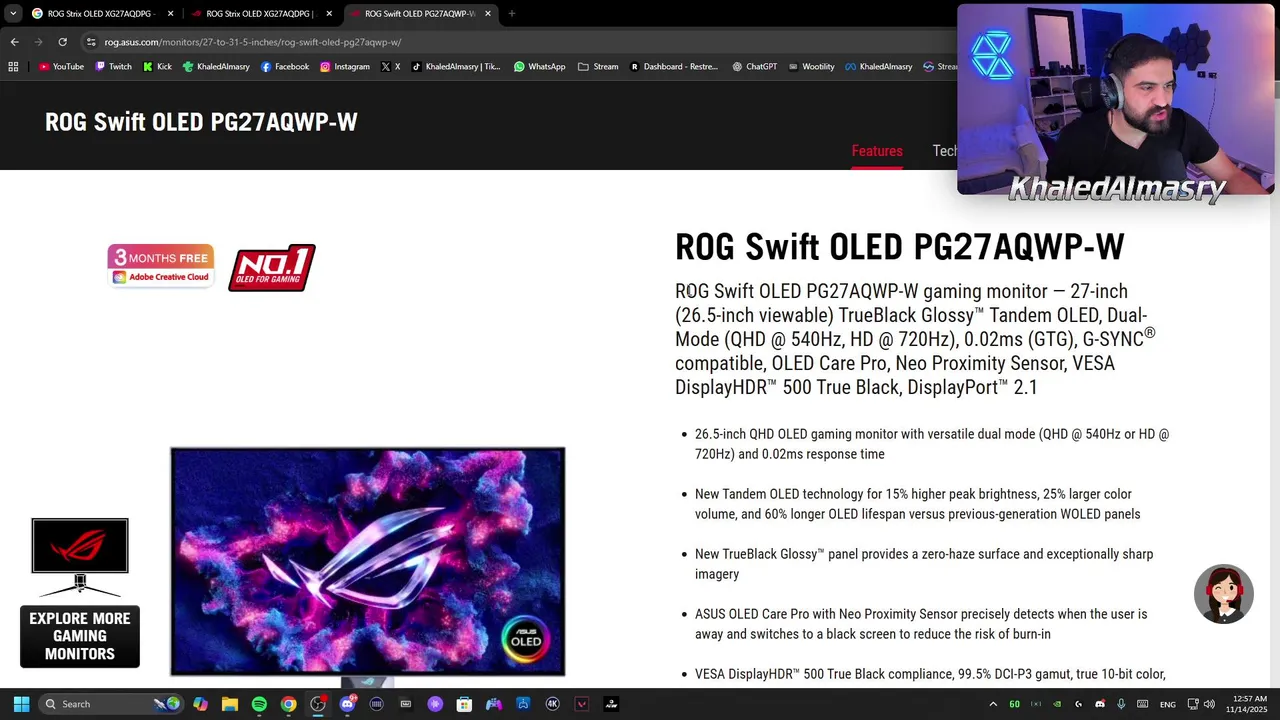1280x720 pixels.
Task: Open Microsoft Store from the taskbar
Action: click(x=464, y=704)
